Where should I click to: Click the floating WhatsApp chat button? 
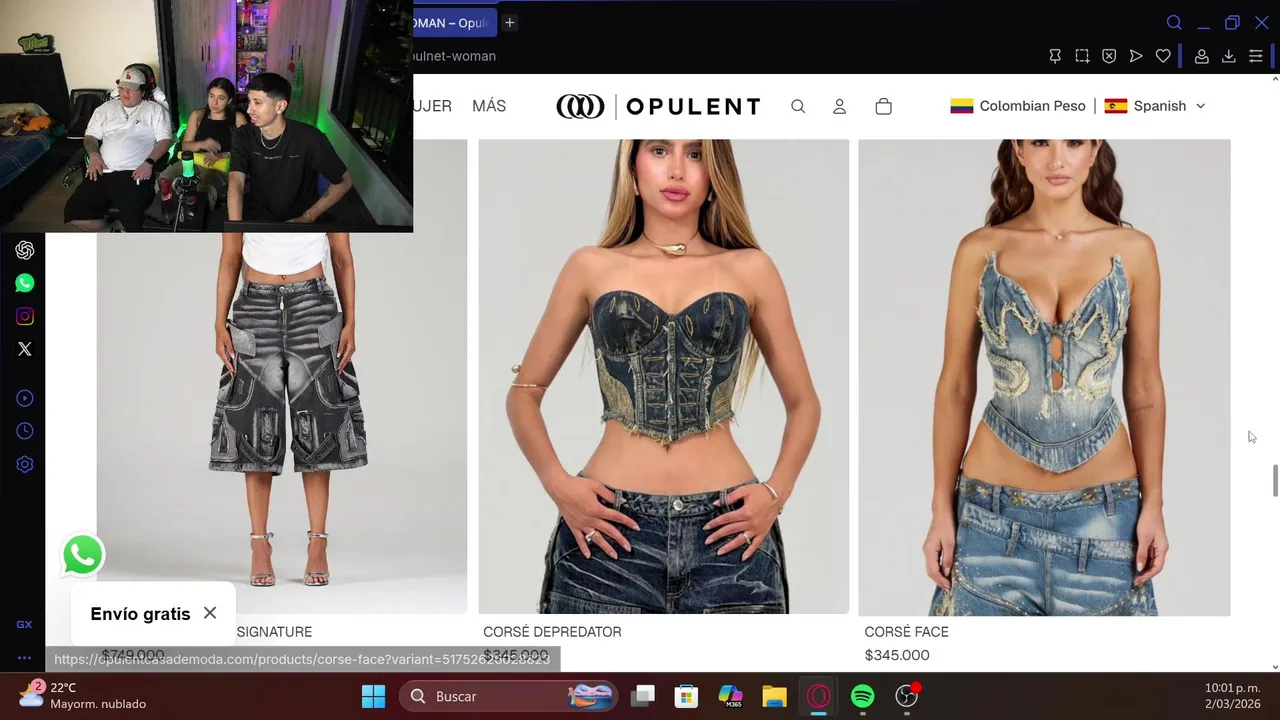click(x=83, y=555)
